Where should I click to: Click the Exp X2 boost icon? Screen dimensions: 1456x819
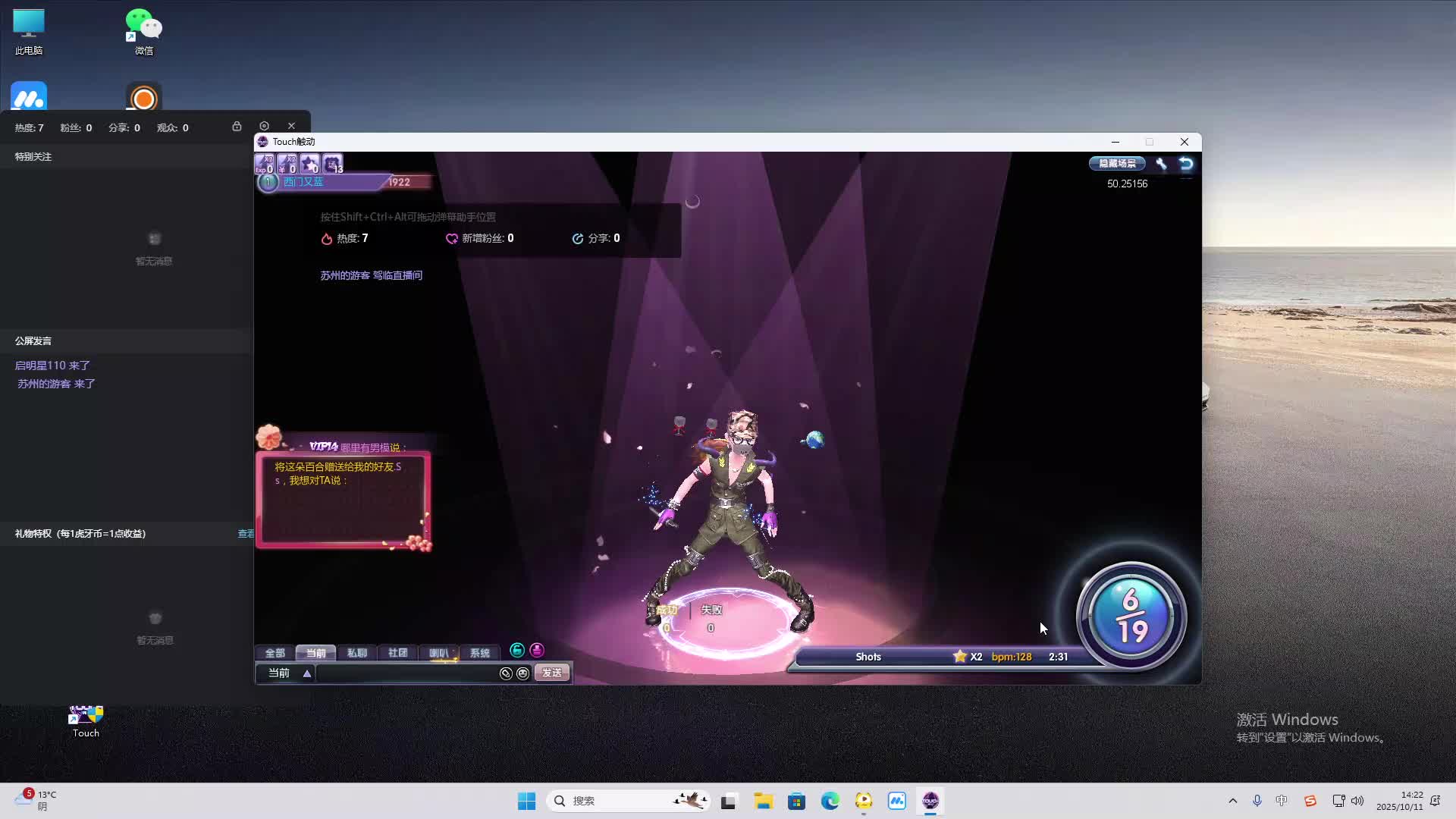(x=264, y=164)
